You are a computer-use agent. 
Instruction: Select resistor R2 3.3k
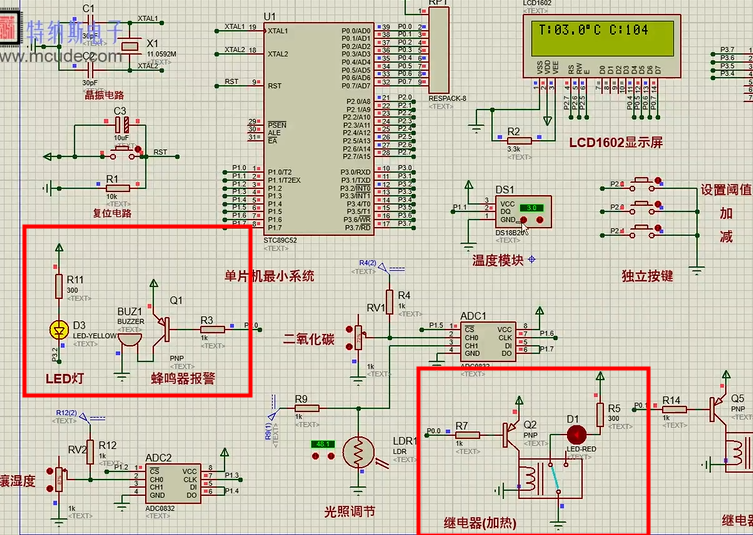519,141
